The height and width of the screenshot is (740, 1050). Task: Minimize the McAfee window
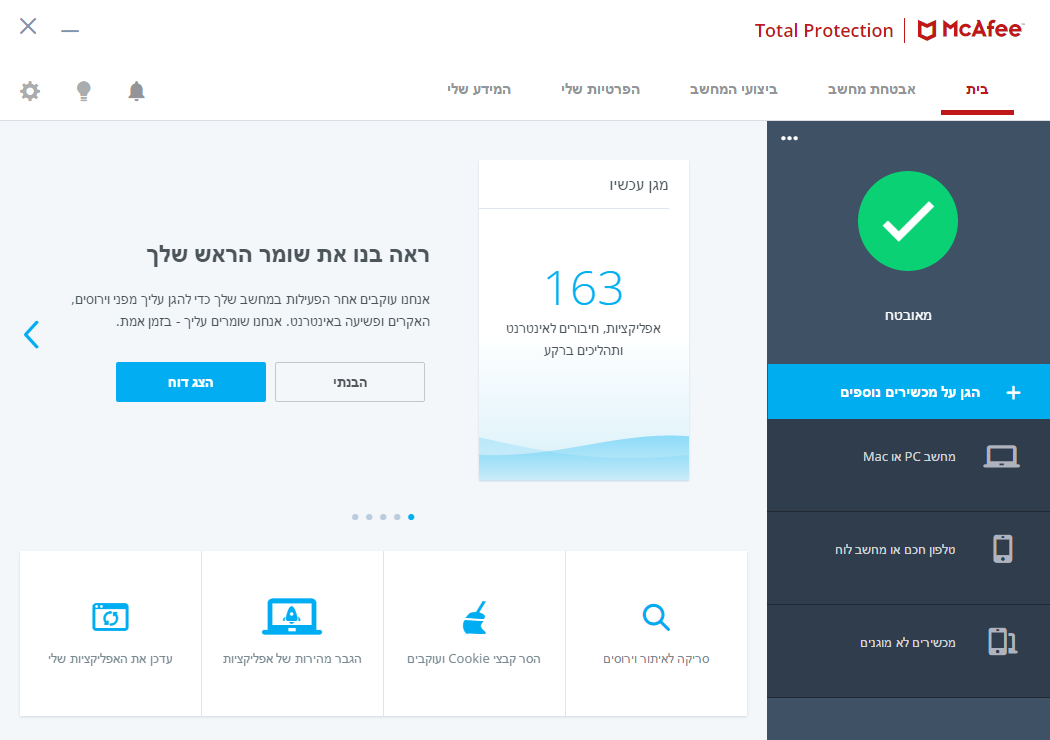[x=70, y=31]
